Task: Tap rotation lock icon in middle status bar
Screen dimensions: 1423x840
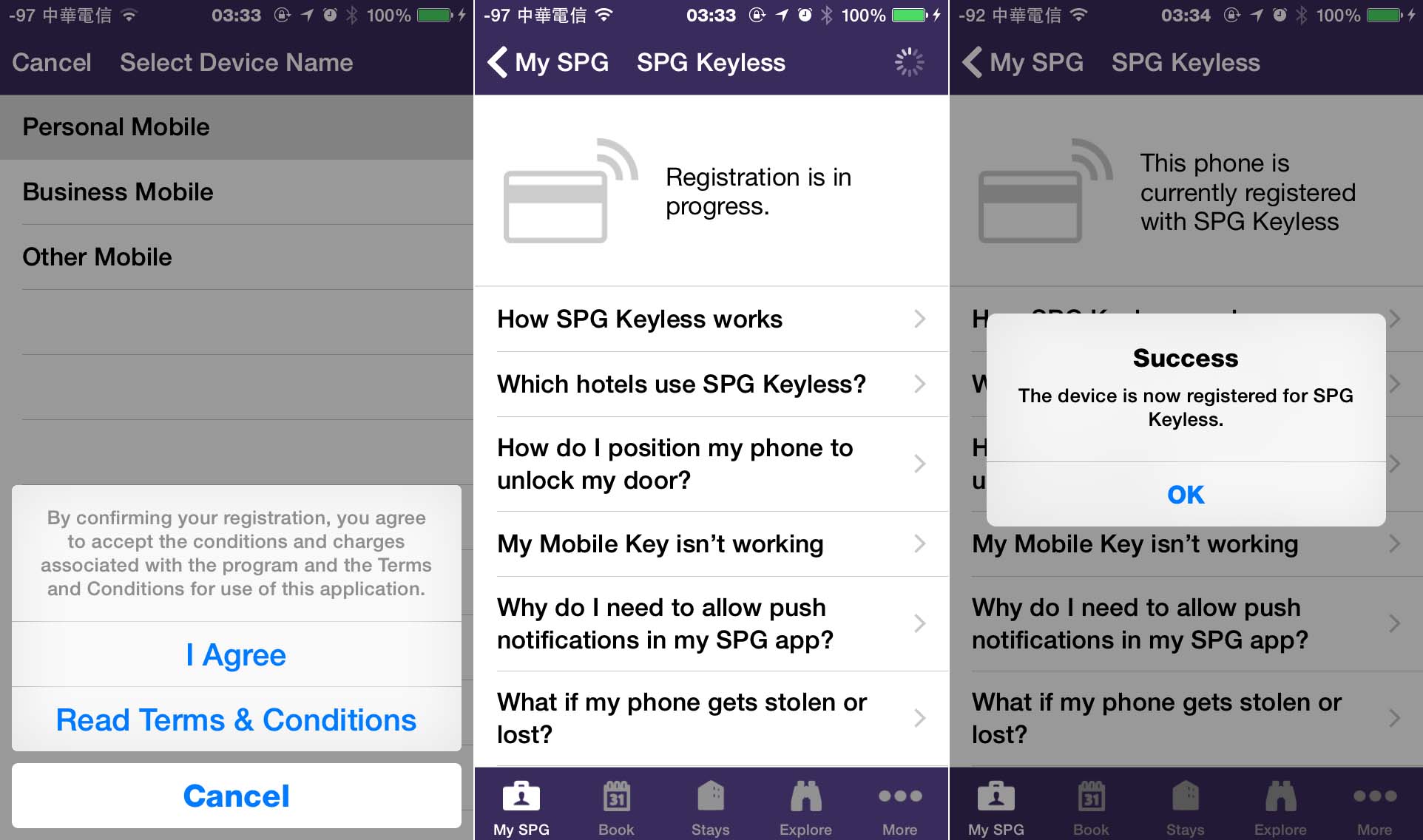Action: click(757, 15)
